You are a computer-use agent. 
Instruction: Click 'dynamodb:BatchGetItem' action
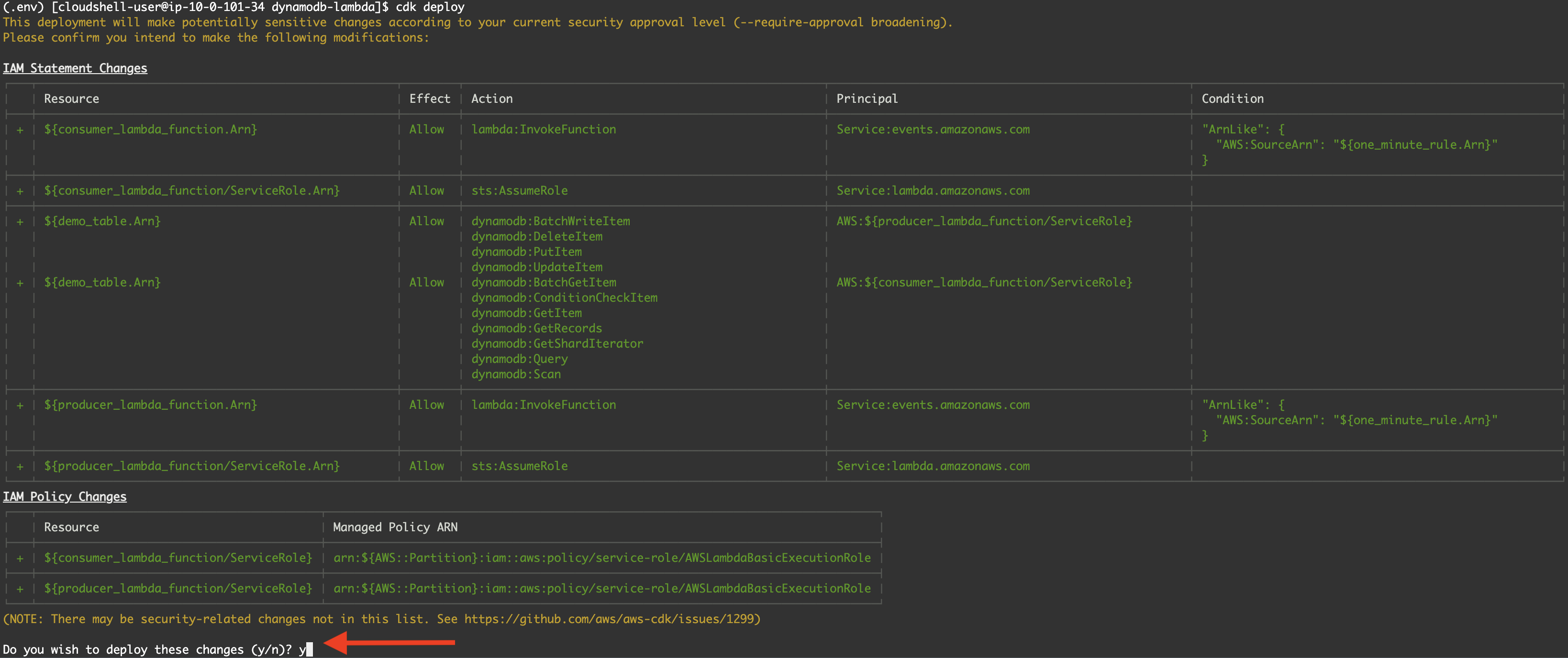point(544,283)
